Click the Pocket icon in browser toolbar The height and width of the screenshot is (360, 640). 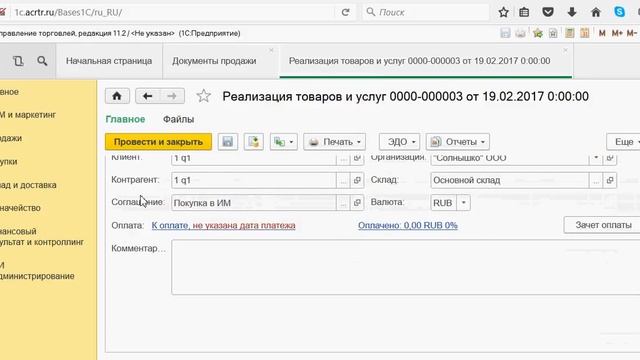(548, 12)
